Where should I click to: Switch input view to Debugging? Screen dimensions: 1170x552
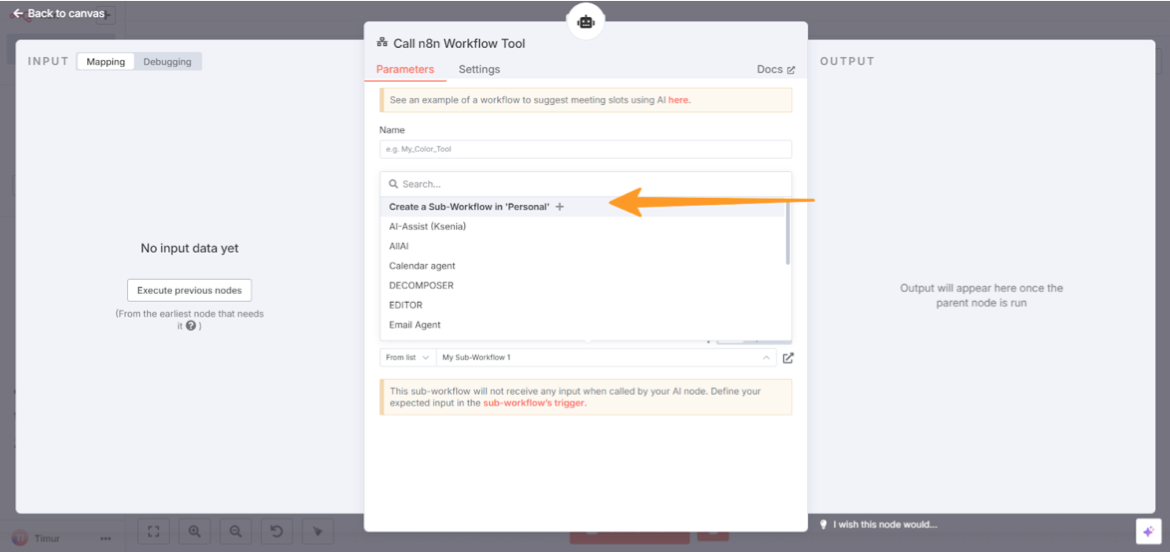tap(167, 62)
